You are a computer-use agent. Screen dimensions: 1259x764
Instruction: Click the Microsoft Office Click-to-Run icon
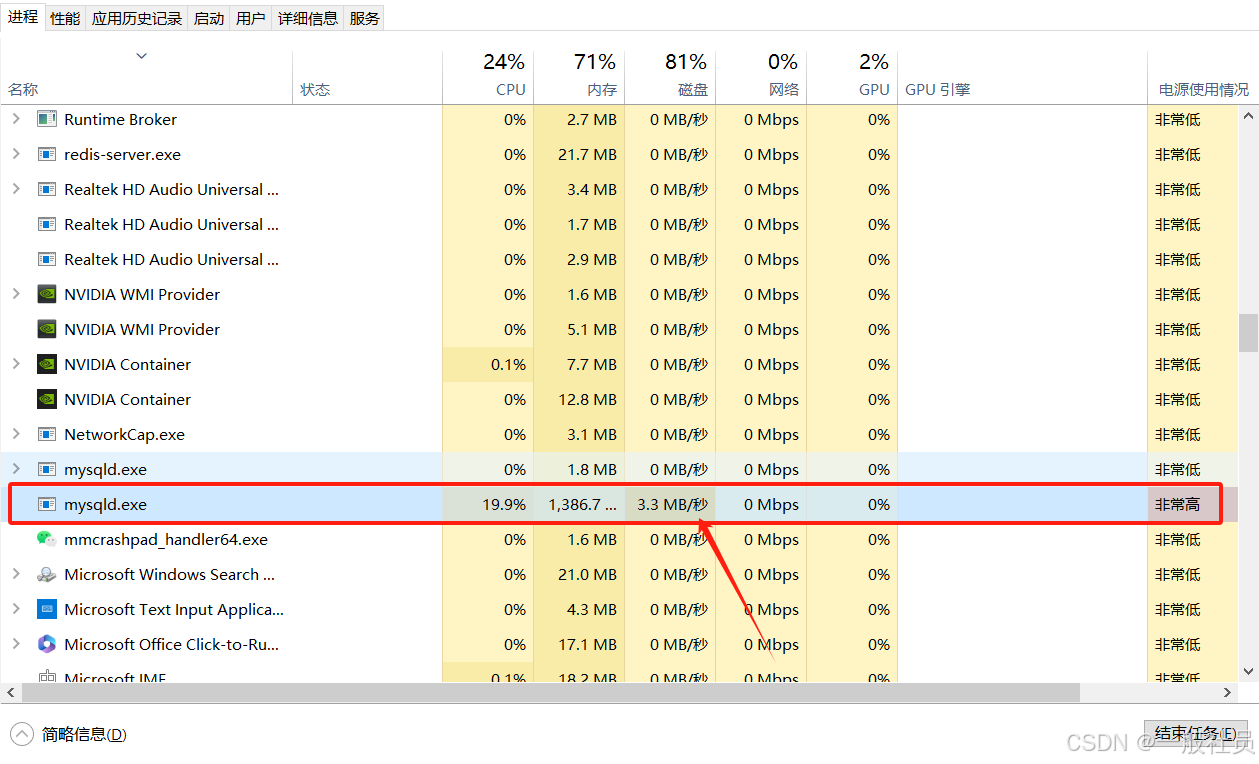(x=47, y=644)
